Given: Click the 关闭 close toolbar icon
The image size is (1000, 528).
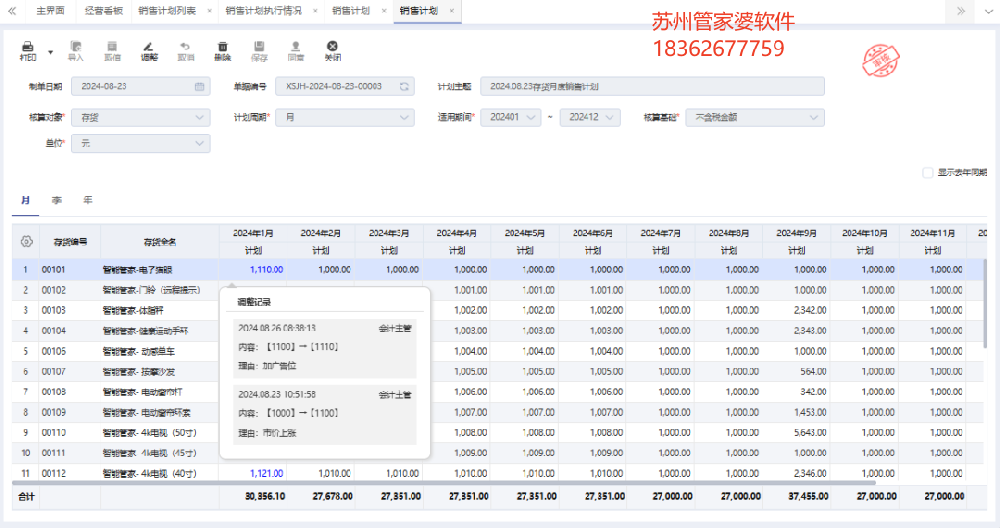Looking at the screenshot, I should pos(332,47).
